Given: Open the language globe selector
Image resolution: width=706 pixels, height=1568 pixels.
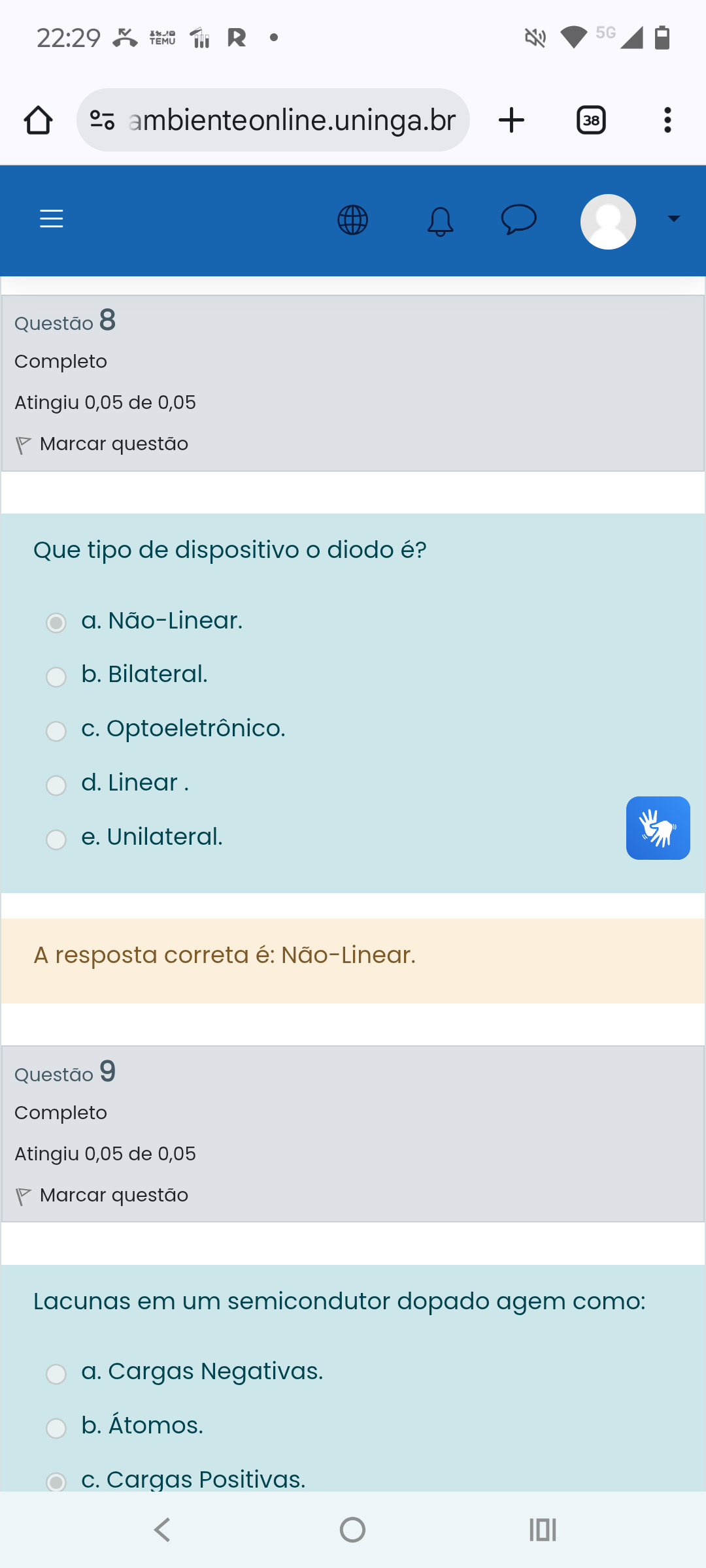Looking at the screenshot, I should point(352,220).
